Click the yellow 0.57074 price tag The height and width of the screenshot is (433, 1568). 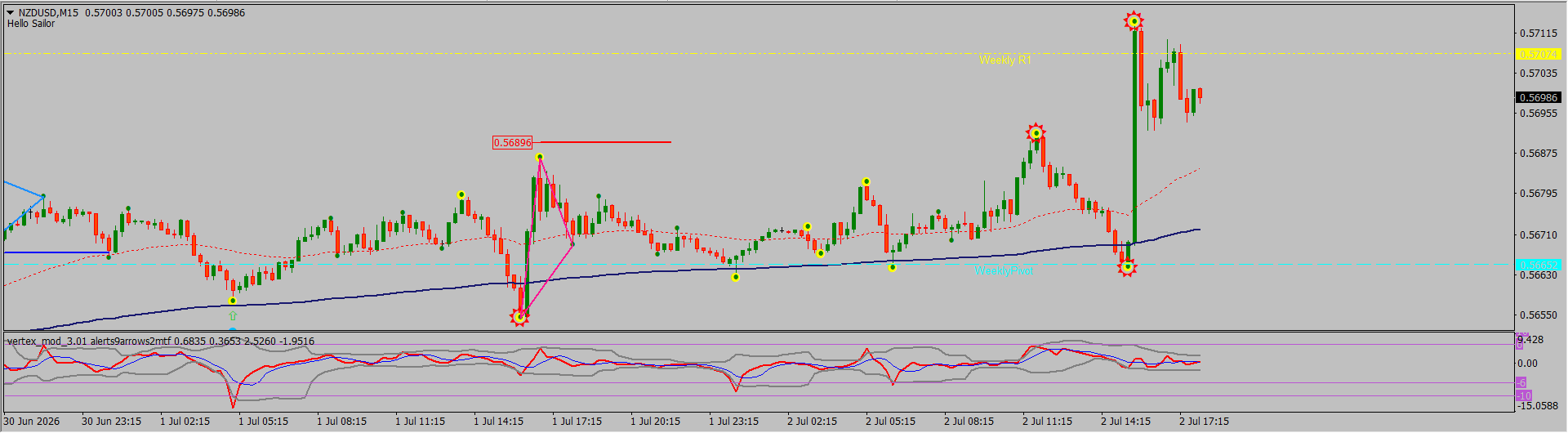click(x=1539, y=54)
